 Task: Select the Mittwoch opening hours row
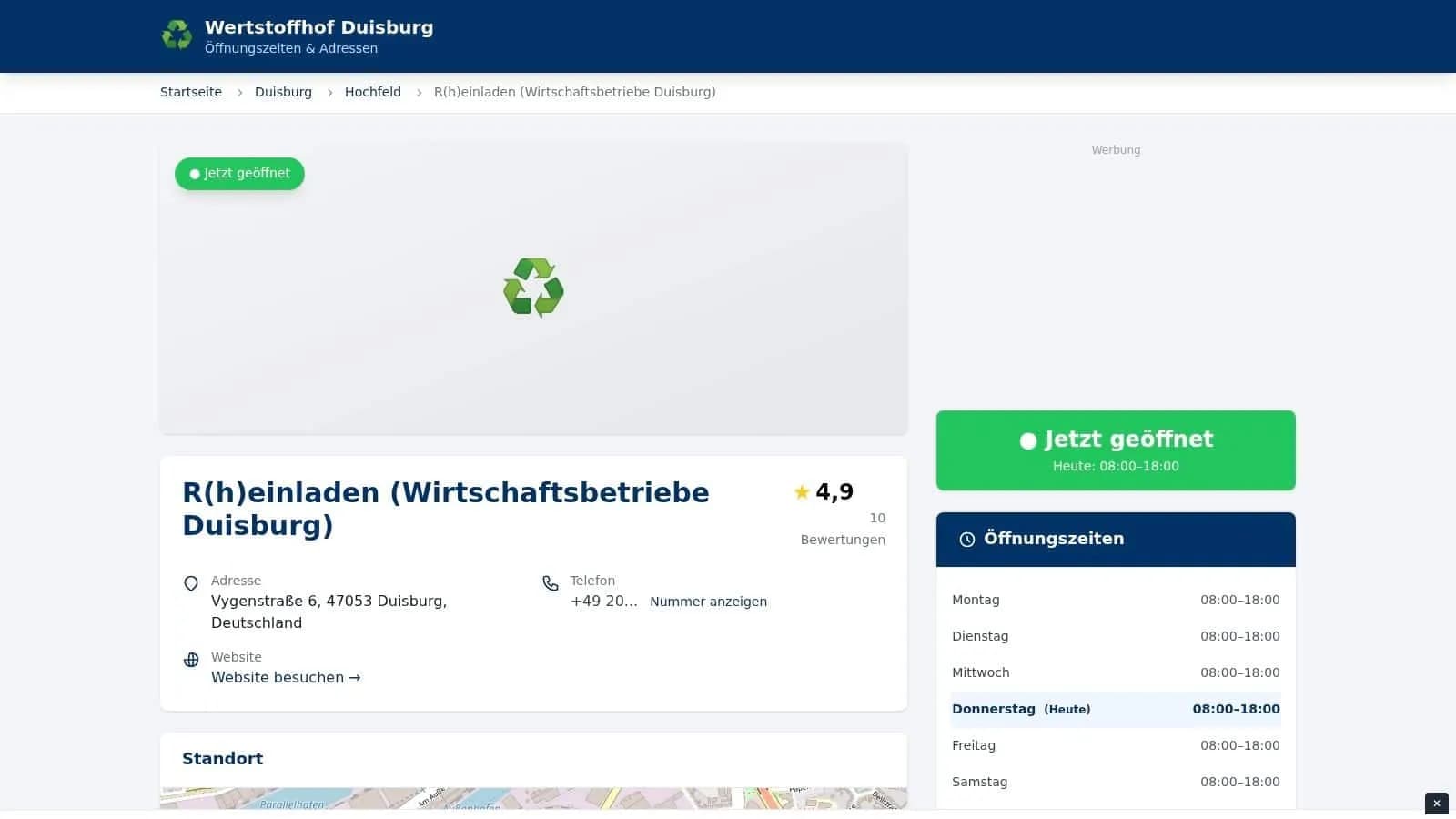coord(1116,672)
